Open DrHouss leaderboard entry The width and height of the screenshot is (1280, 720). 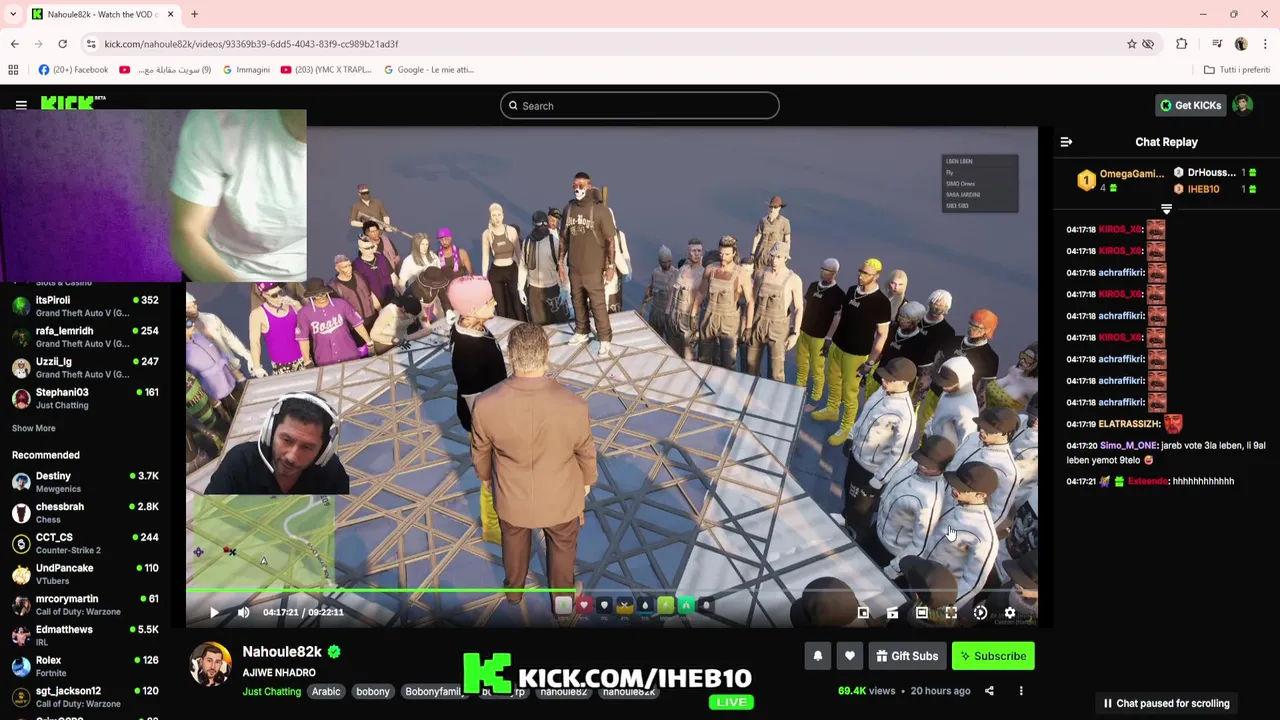point(1214,172)
